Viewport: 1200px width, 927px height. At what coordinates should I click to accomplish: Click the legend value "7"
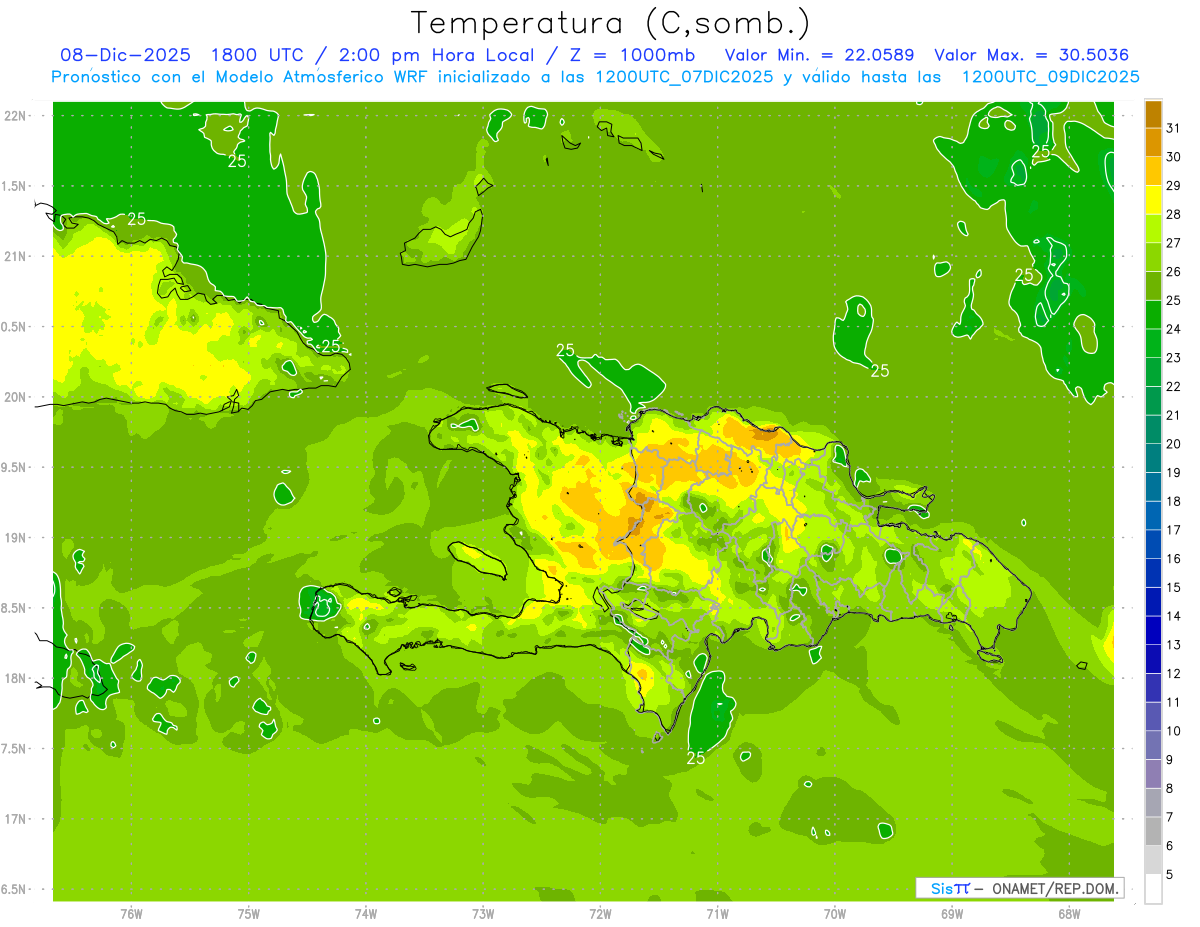[1169, 817]
